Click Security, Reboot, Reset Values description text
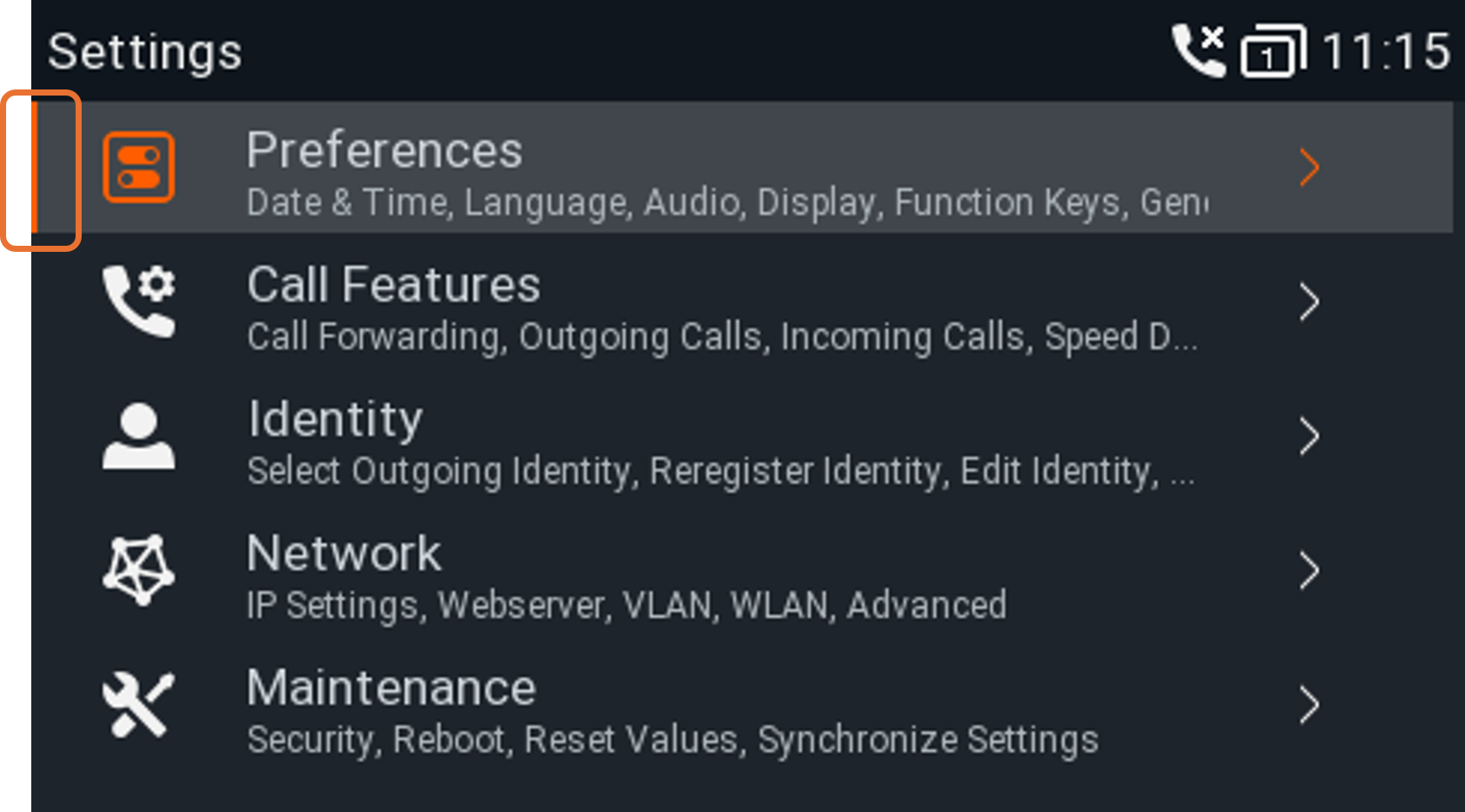The image size is (1465, 812). (673, 740)
